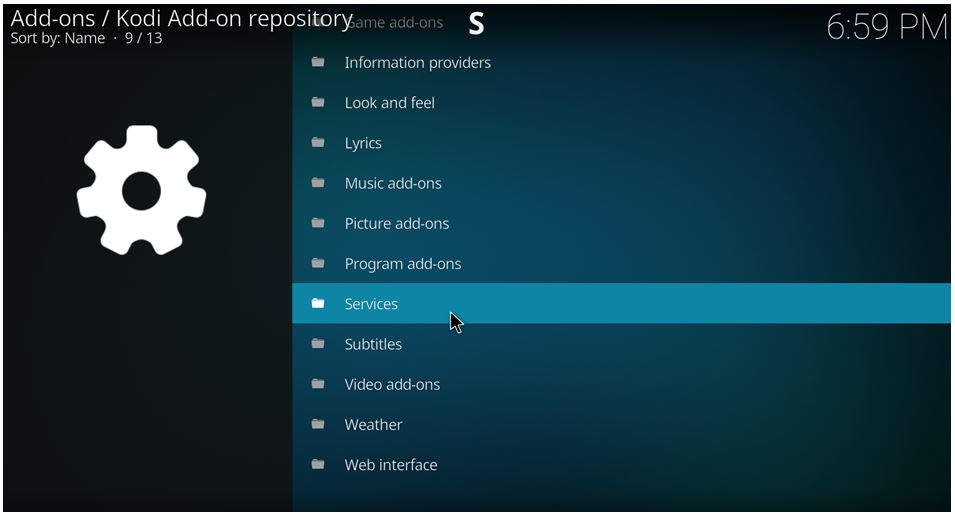Click folder icon beside Program add-ons
This screenshot has width=955, height=518.
pos(318,263)
